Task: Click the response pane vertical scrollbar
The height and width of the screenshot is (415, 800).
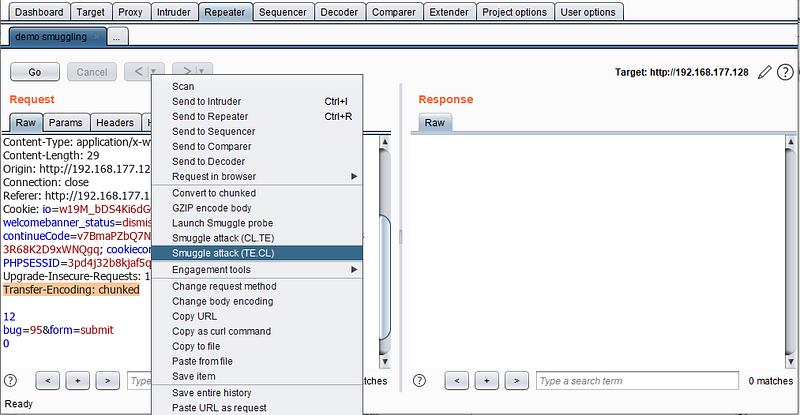Action: pyautogui.click(x=790, y=251)
